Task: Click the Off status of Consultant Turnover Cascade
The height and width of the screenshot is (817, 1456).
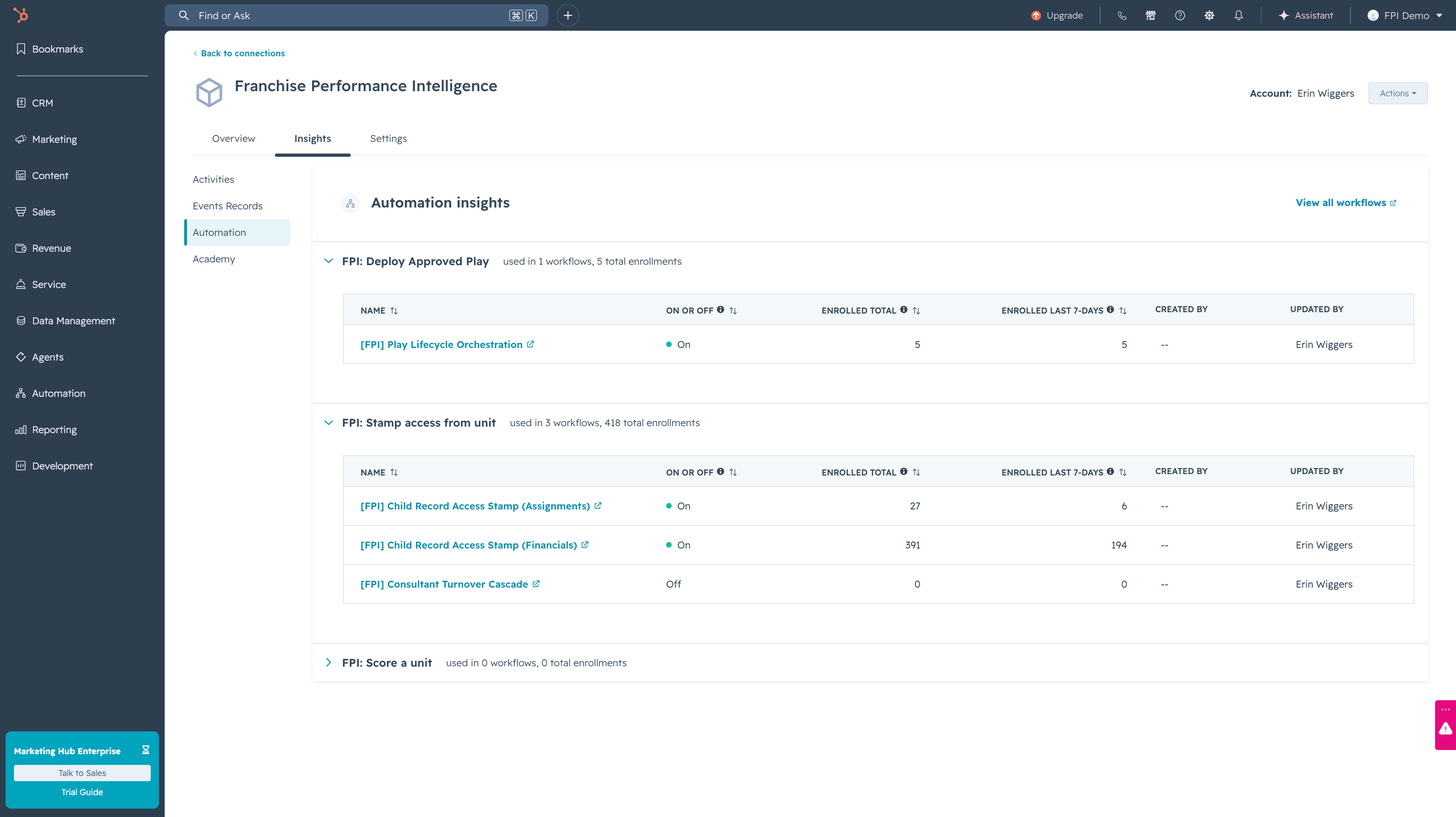Action: [674, 584]
